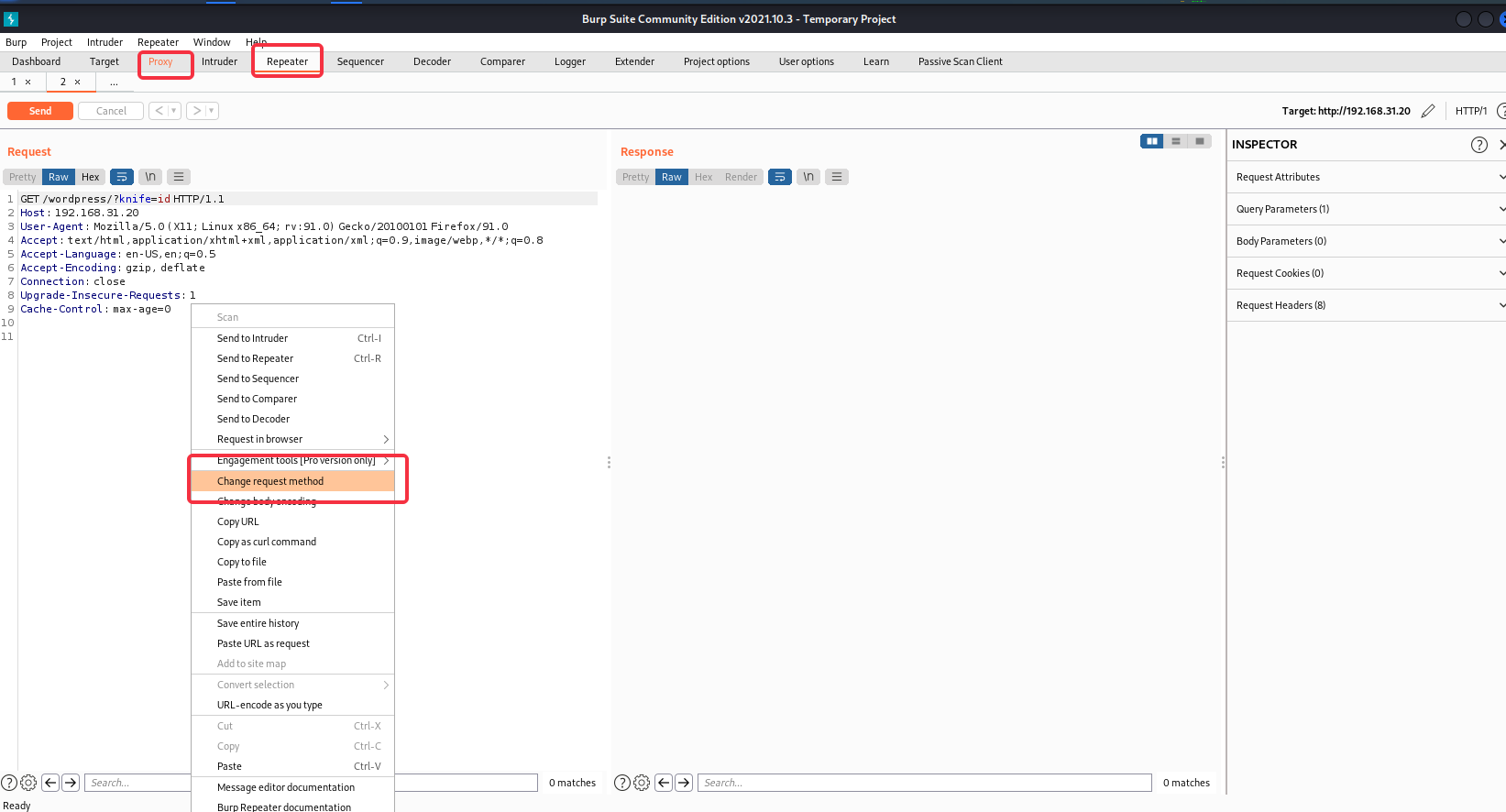Go to previous Request search match
Screen dimensions: 1506x812
(x=50, y=783)
